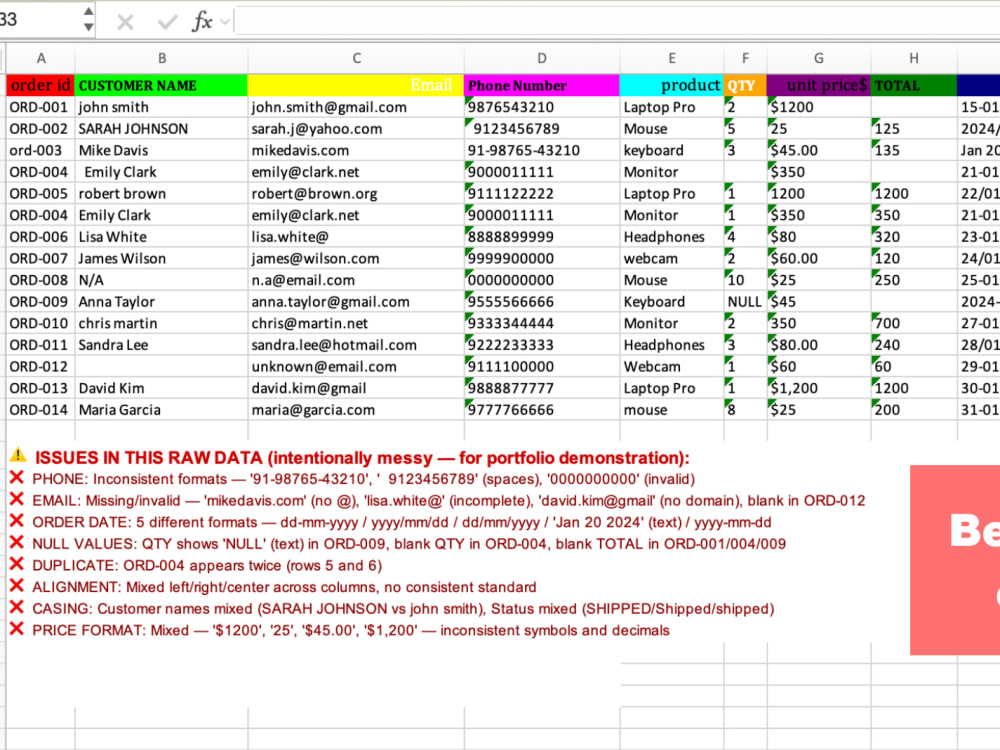Select cell 'robert brown'
The image size is (1000, 750).
pyautogui.click(x=161, y=194)
